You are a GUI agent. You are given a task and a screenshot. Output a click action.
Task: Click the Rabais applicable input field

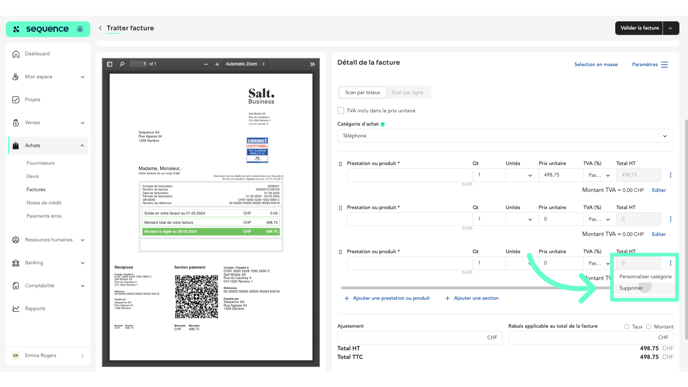[x=591, y=337]
